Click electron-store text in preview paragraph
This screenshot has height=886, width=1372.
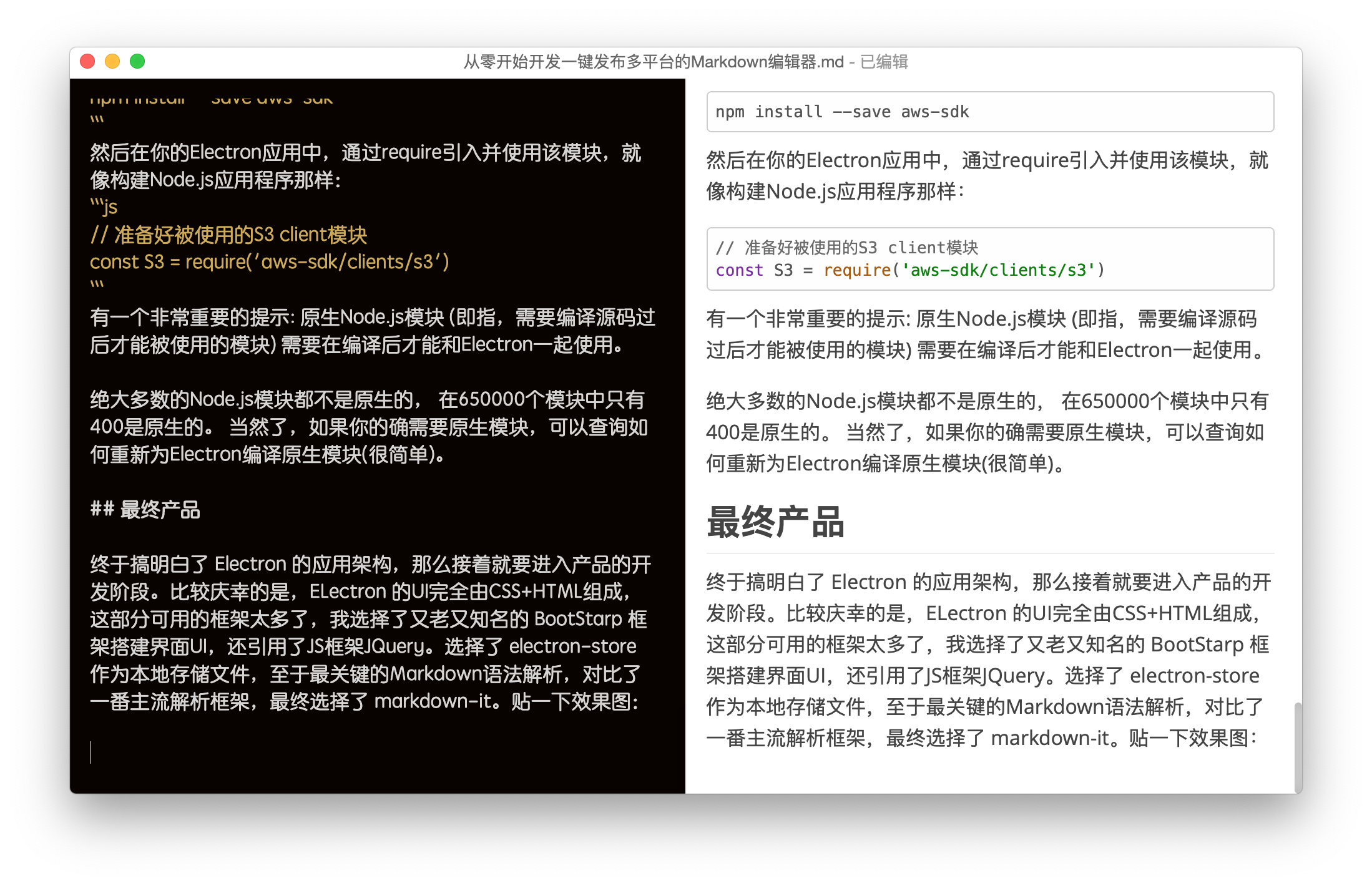1194,676
